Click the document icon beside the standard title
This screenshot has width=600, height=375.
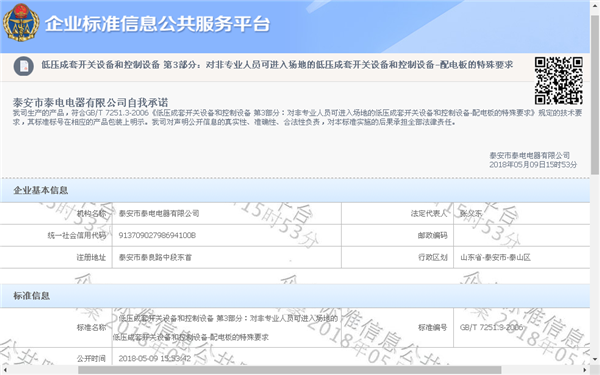point(24,66)
